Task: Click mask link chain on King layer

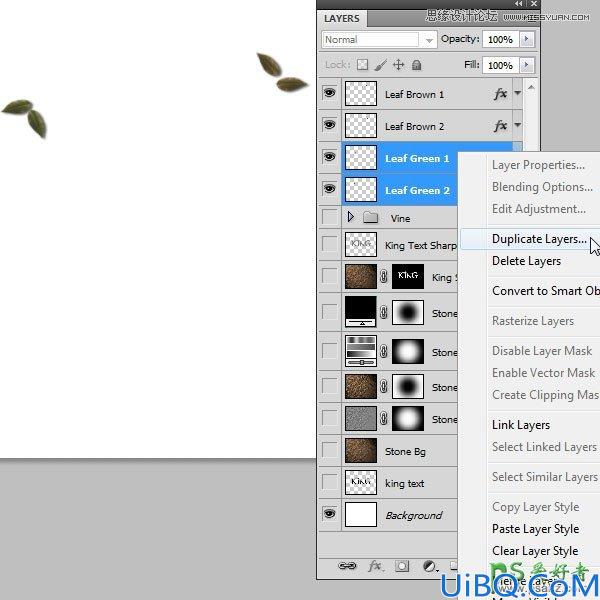Action: point(384,276)
